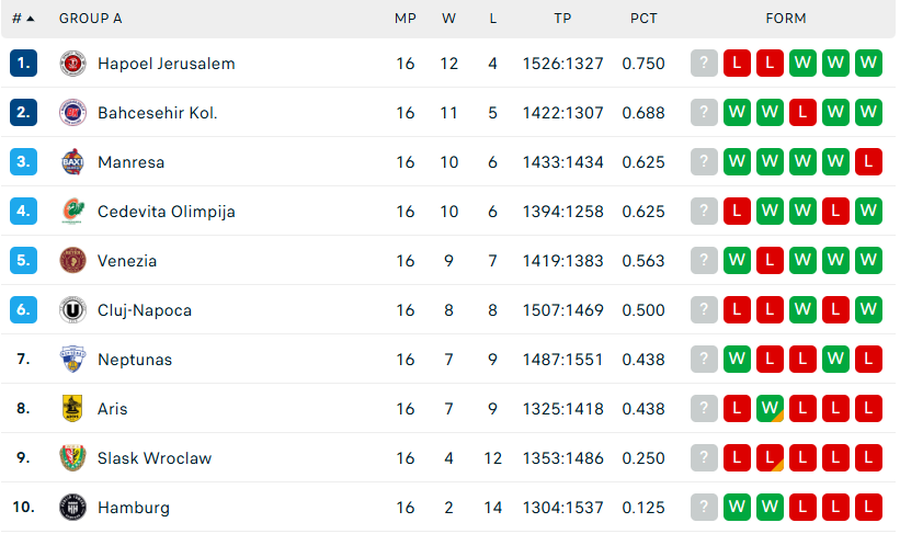The width and height of the screenshot is (900, 534).
Task: Open the Slask Wroclaw team link
Action: [x=154, y=458]
